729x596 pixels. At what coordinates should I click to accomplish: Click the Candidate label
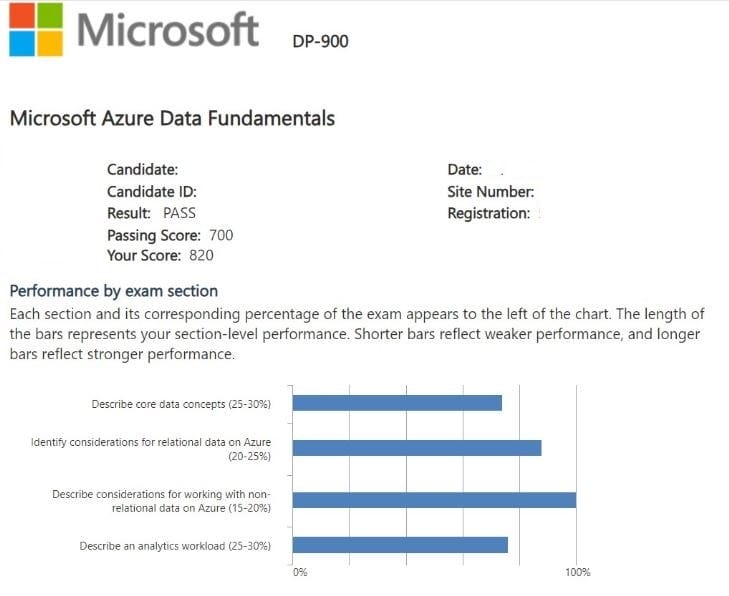[142, 170]
